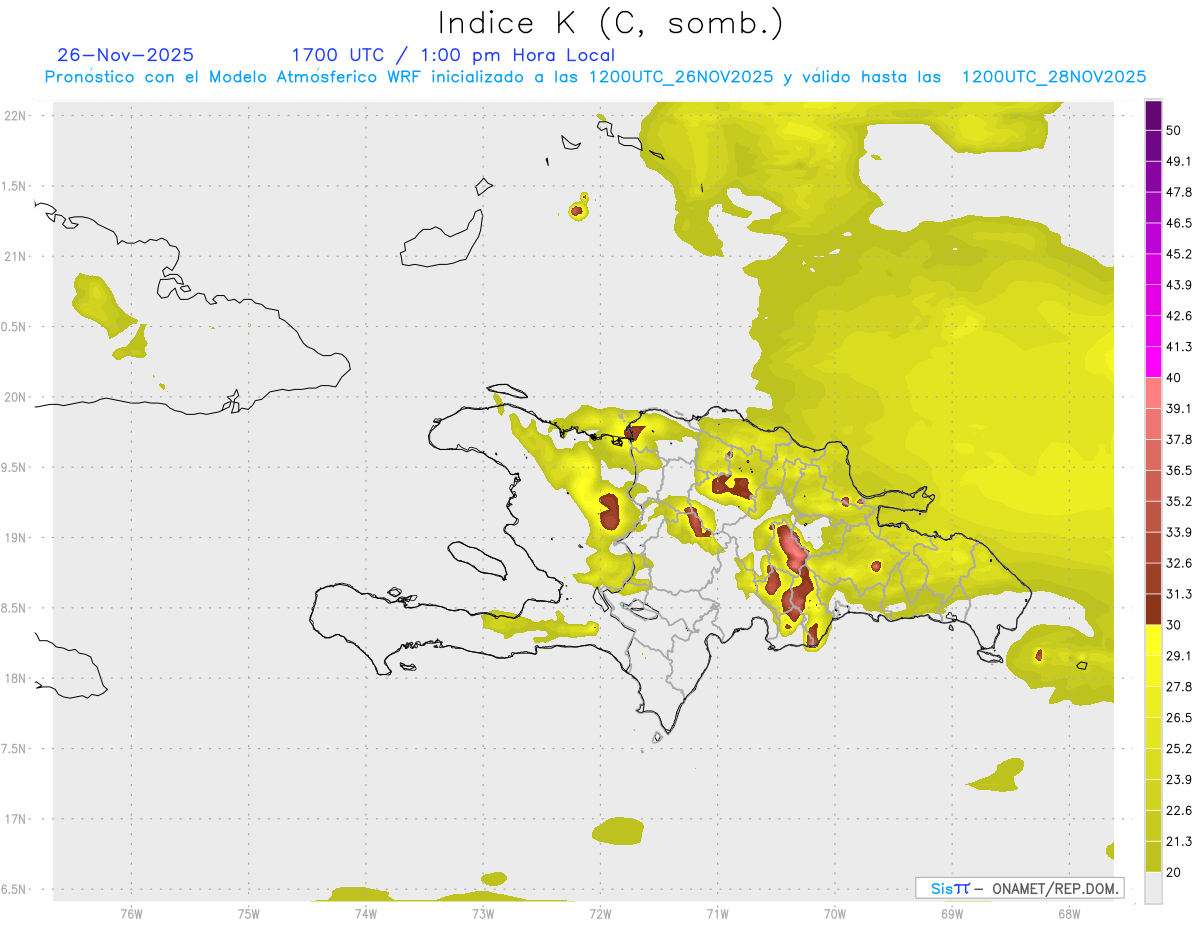Click the olive legend band between 20 and 21.3
This screenshot has height=927, width=1200.
coord(1153,856)
